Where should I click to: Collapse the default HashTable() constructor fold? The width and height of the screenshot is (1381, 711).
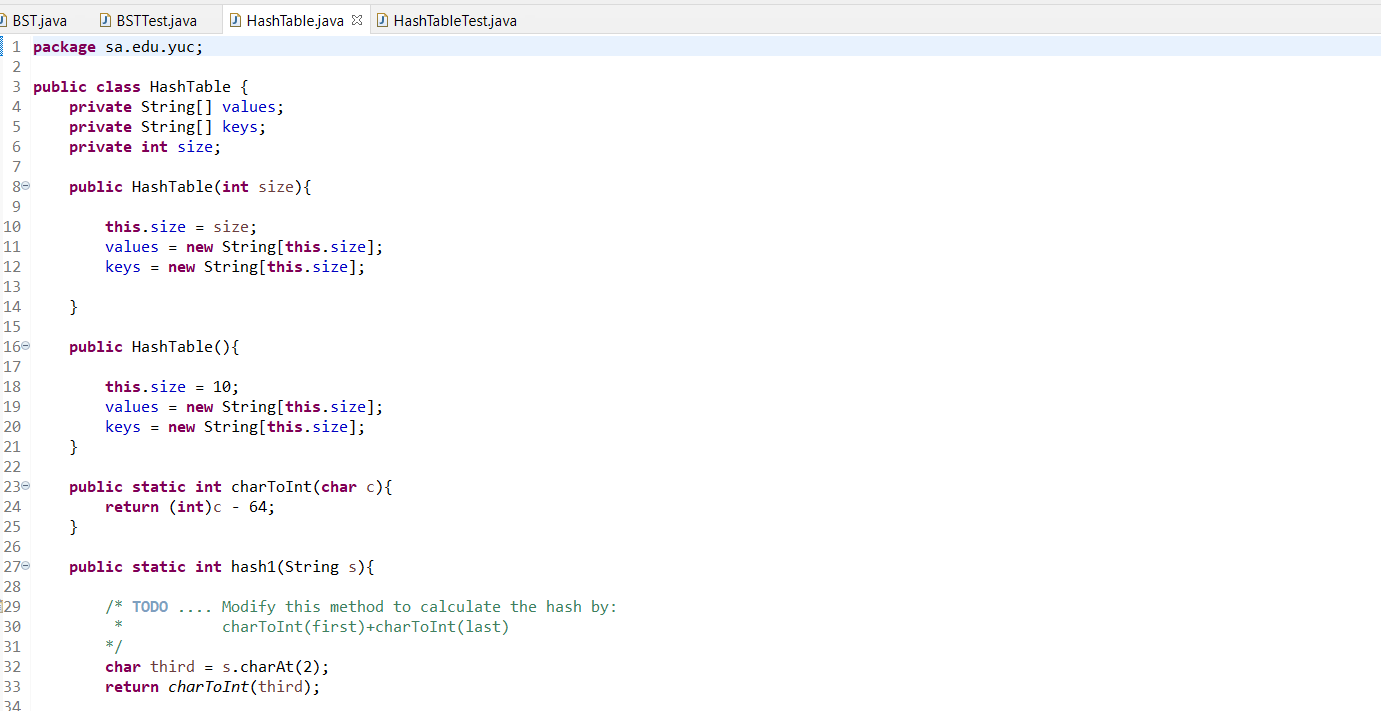tap(24, 346)
